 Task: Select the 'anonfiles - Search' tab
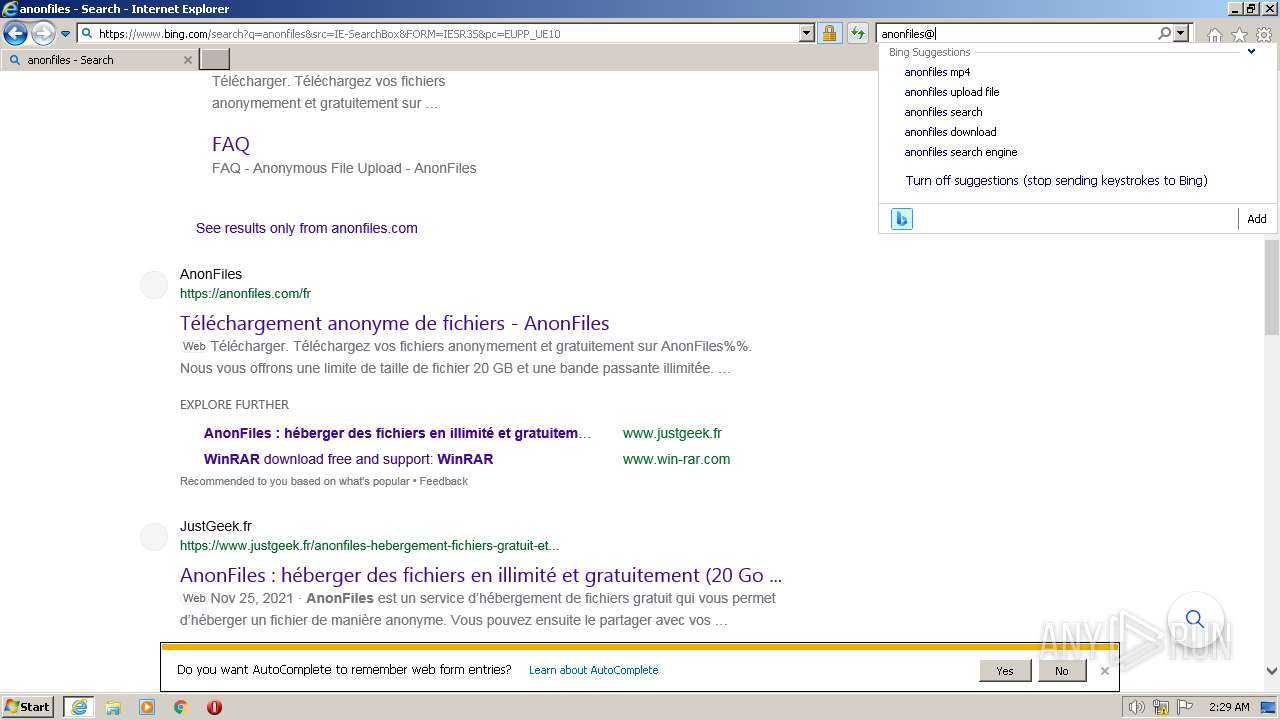pyautogui.click(x=98, y=60)
